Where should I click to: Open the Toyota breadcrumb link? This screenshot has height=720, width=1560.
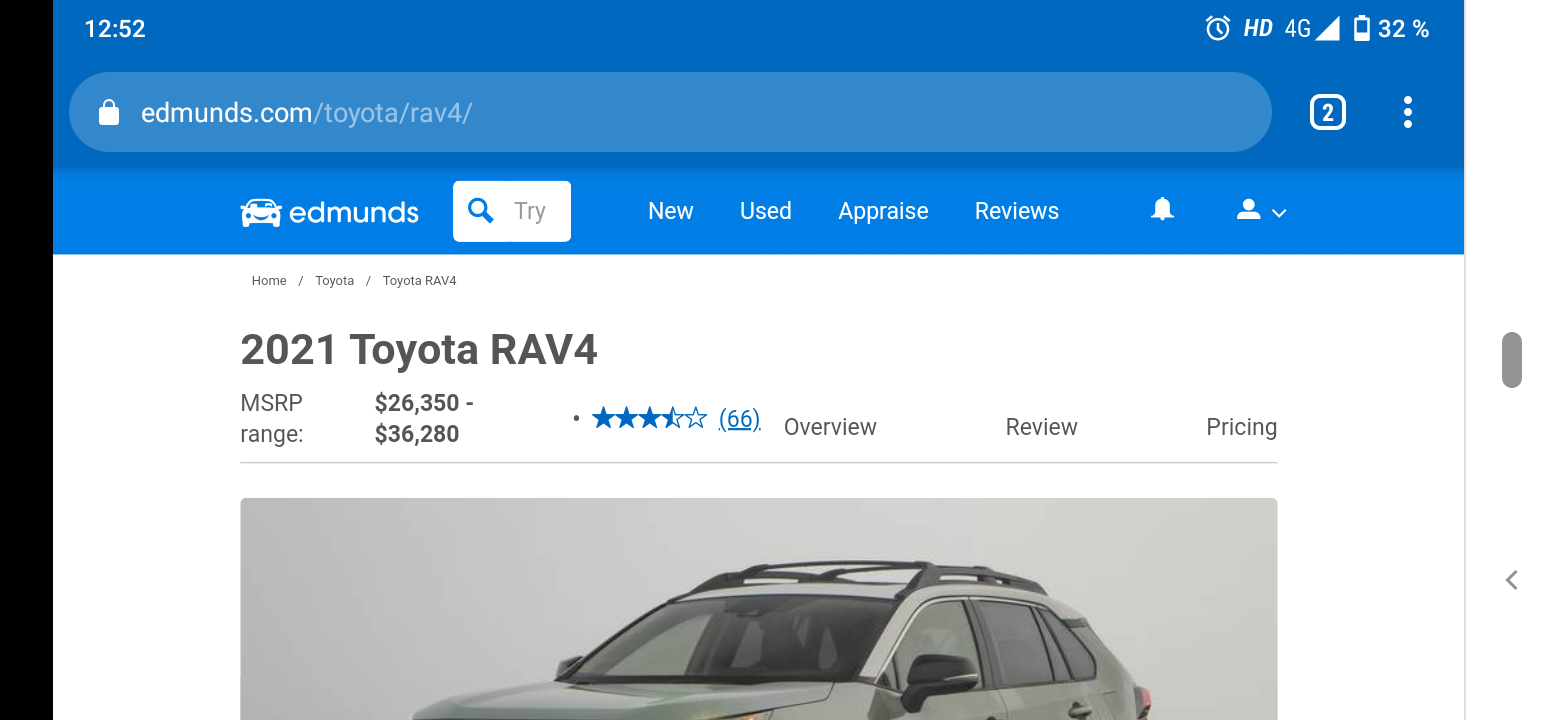334,281
